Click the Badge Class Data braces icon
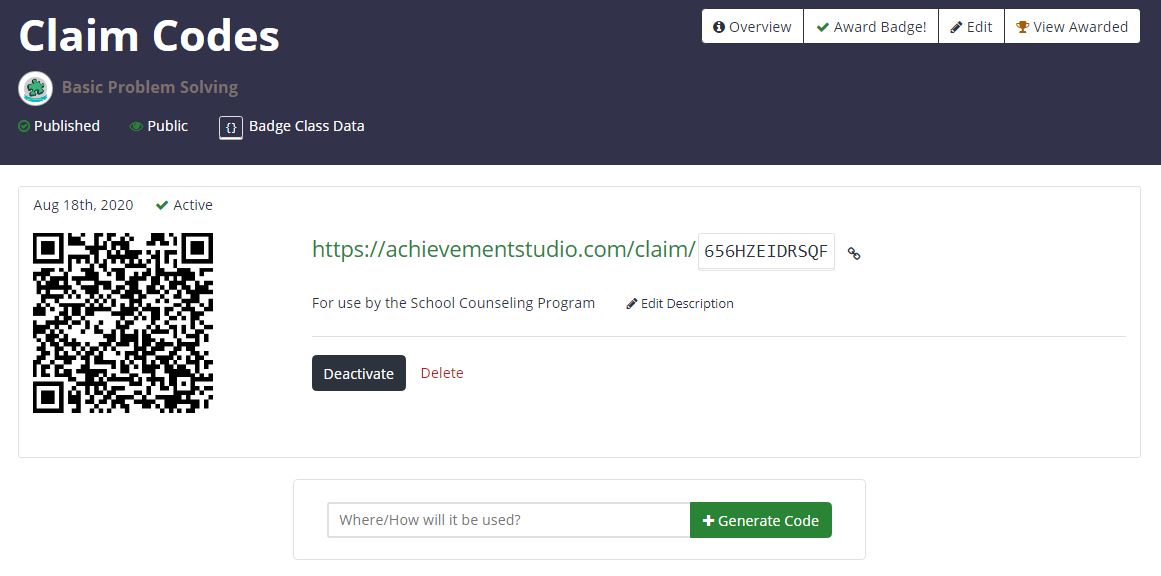The image size is (1161, 576). (231, 127)
